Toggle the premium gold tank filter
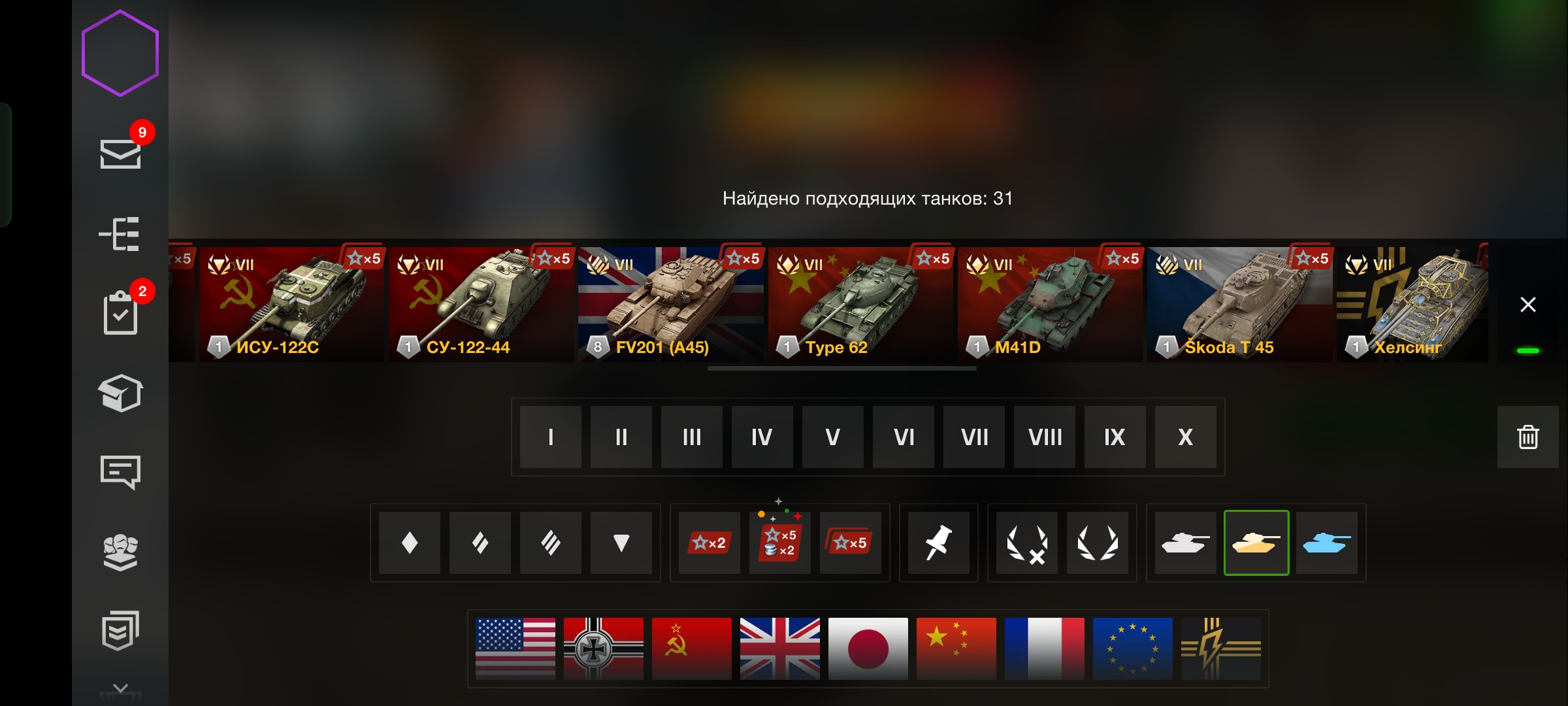The image size is (1568, 706). pos(1256,543)
